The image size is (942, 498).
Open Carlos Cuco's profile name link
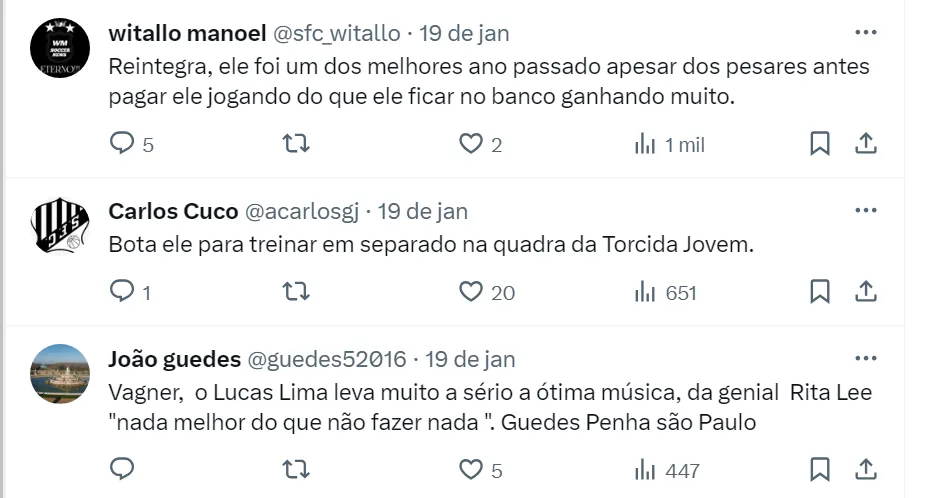(x=173, y=211)
